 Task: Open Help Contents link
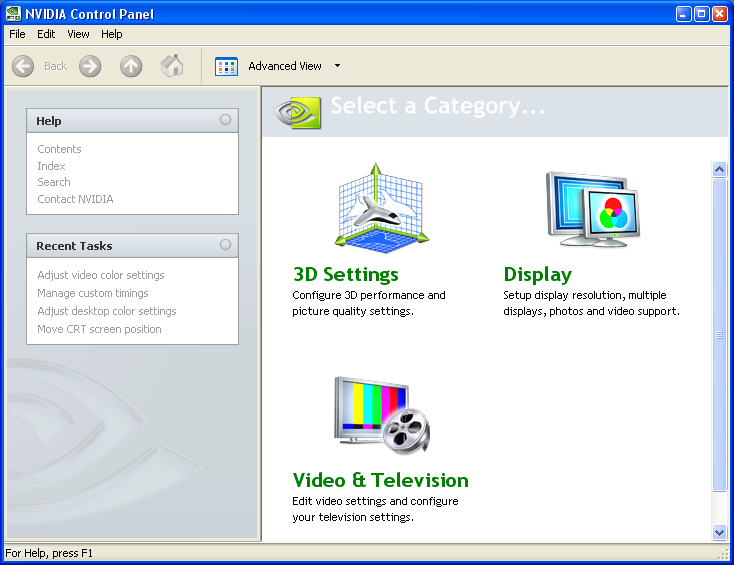59,149
